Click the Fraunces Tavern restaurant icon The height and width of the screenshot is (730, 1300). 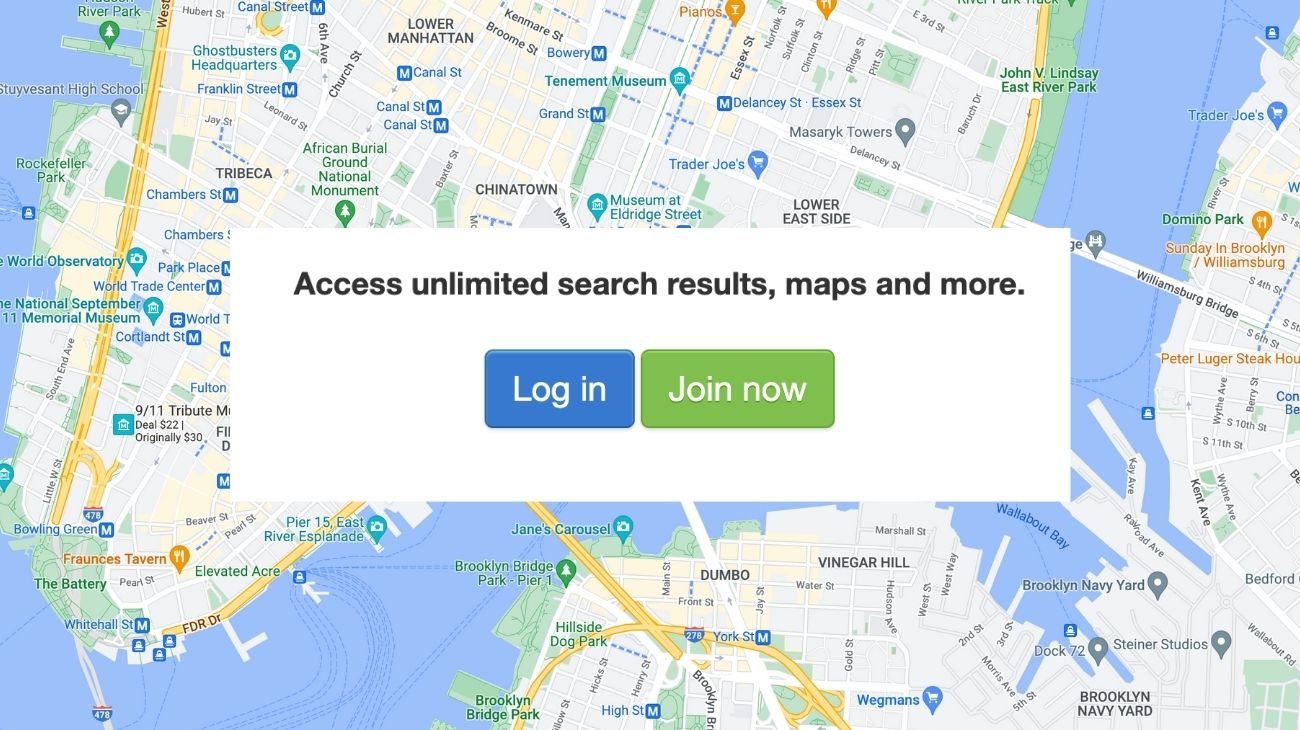coord(179,558)
